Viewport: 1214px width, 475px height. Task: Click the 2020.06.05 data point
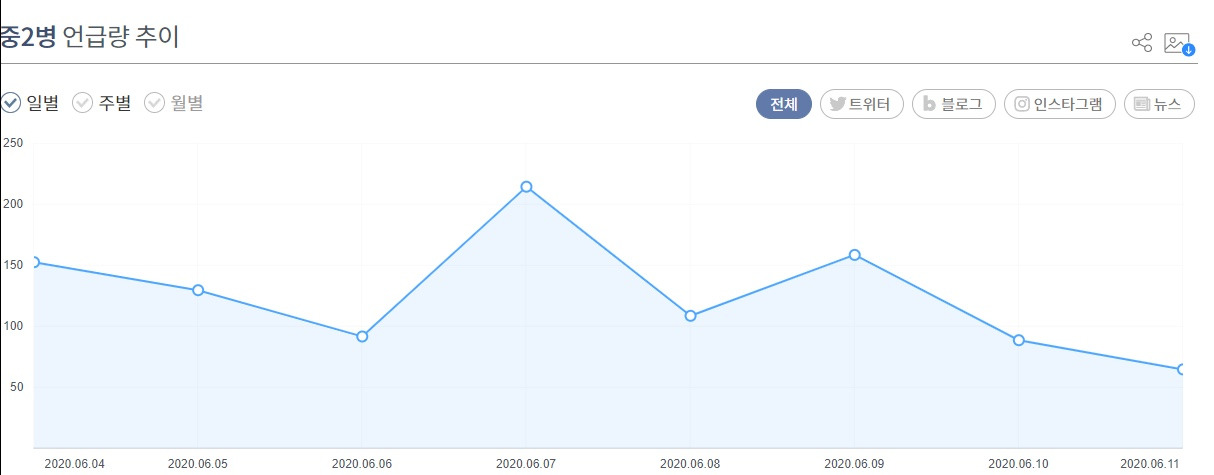click(198, 290)
